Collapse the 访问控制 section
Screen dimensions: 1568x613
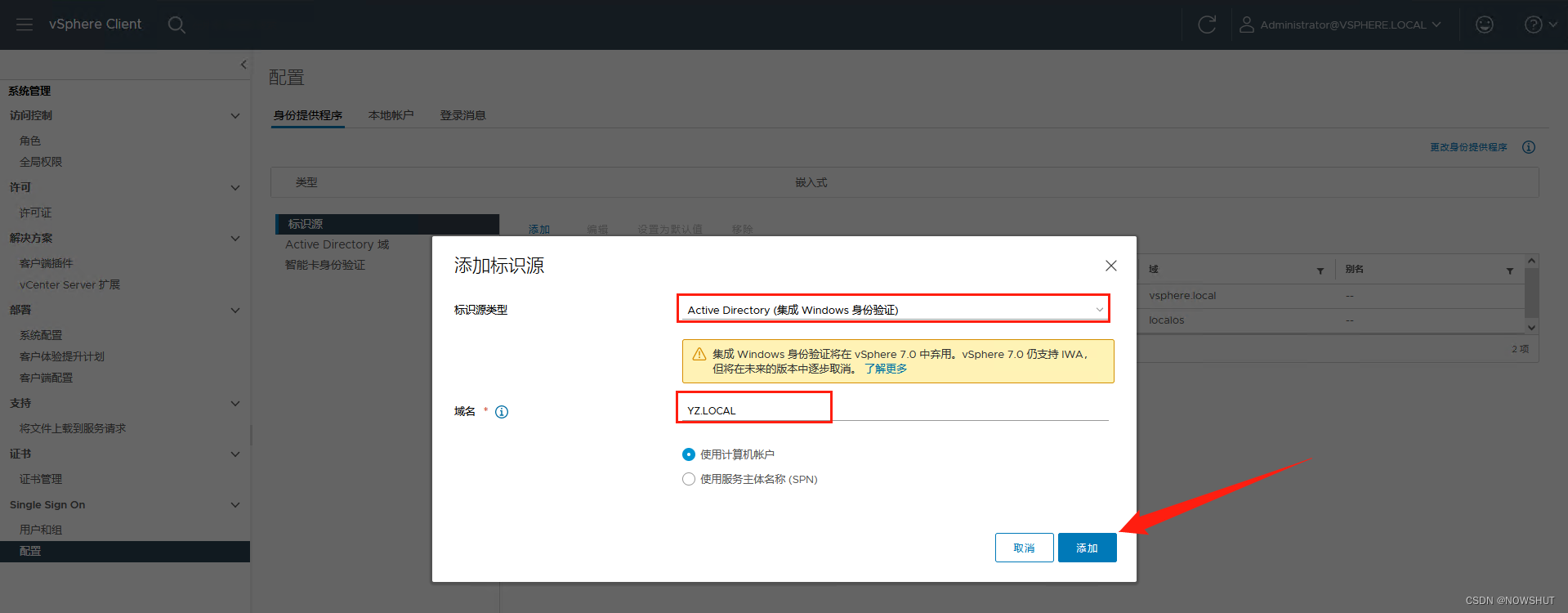[x=235, y=115]
